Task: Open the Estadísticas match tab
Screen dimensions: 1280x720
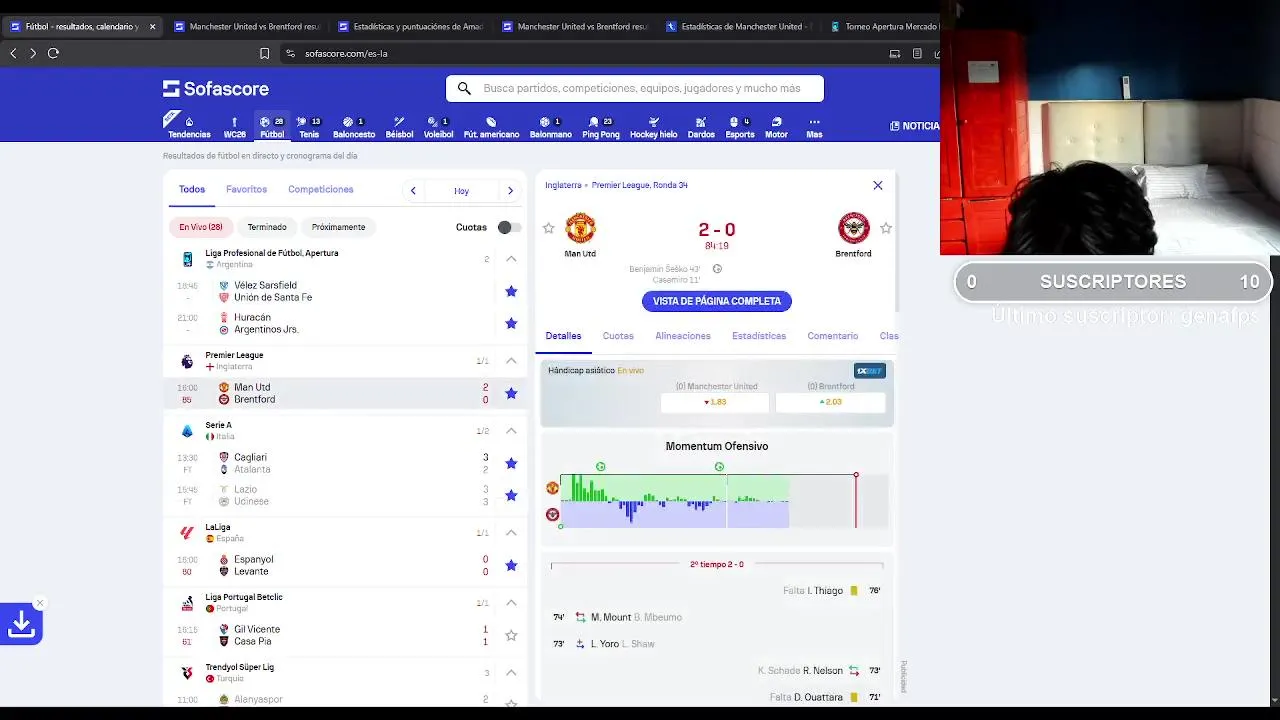Action: pos(759,336)
